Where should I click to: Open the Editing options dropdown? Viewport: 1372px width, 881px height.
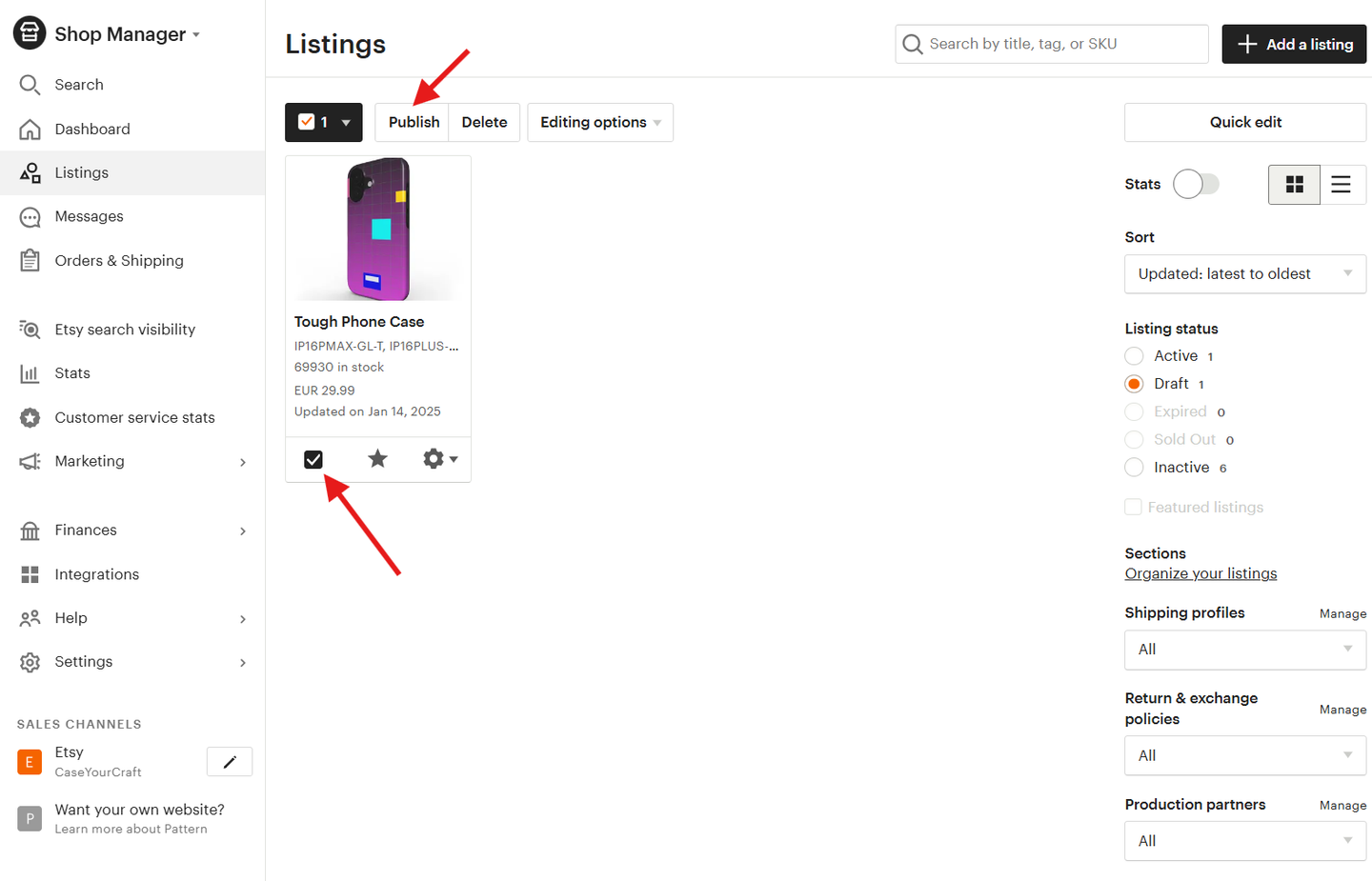point(599,122)
